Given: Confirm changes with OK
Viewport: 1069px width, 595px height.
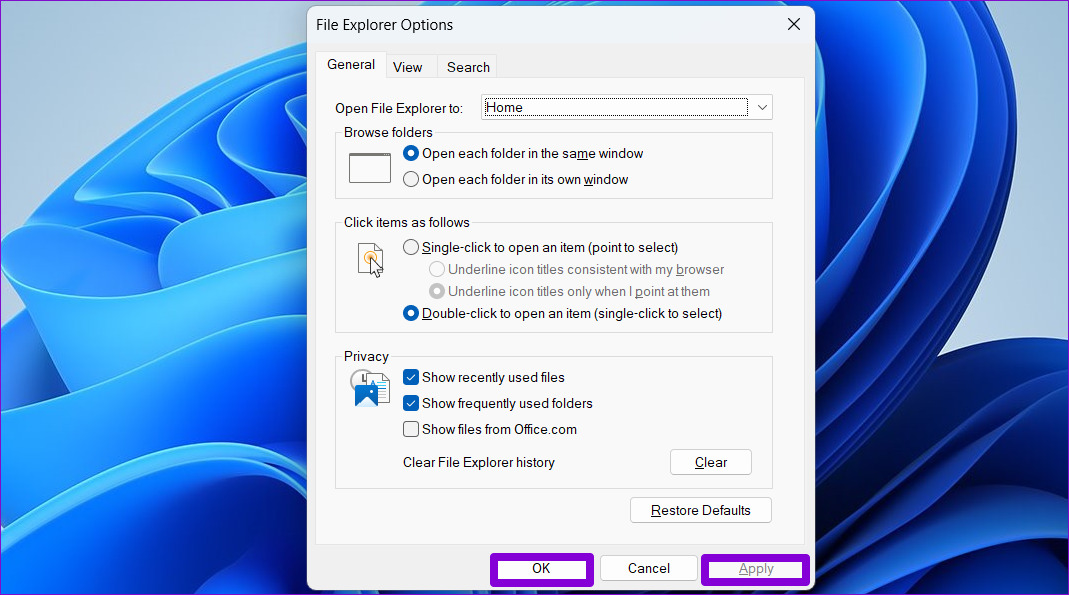Looking at the screenshot, I should tap(541, 568).
